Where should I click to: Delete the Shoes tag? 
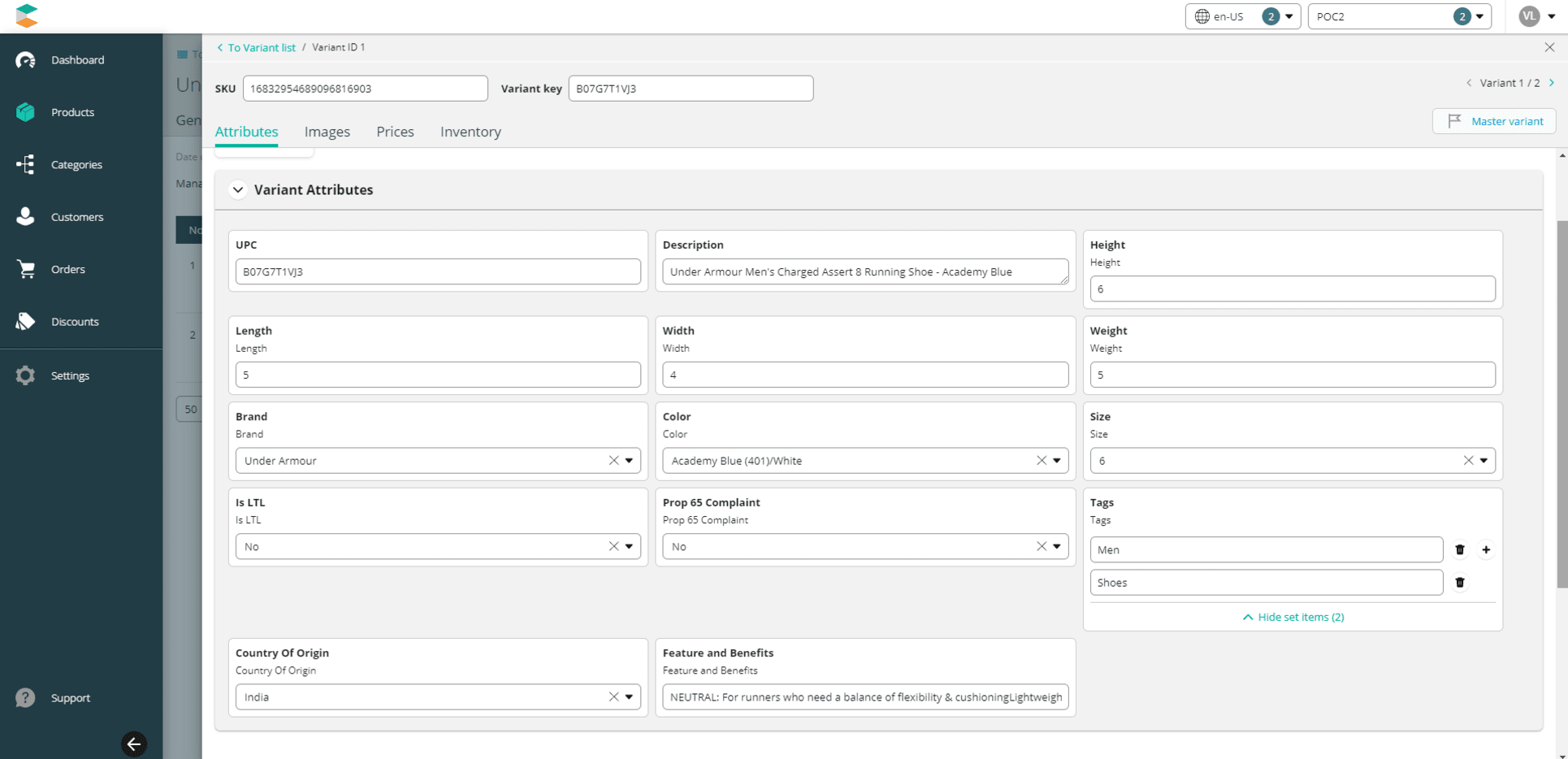tap(1460, 583)
